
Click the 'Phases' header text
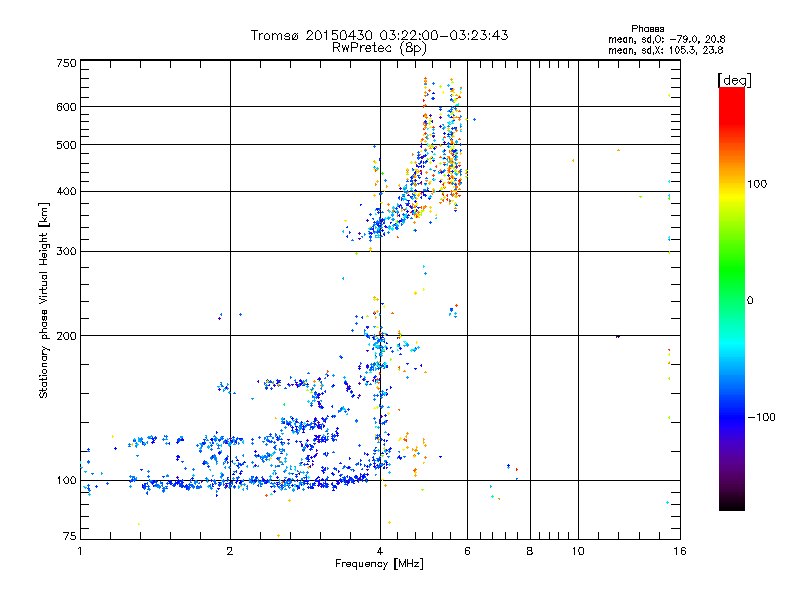point(647,29)
